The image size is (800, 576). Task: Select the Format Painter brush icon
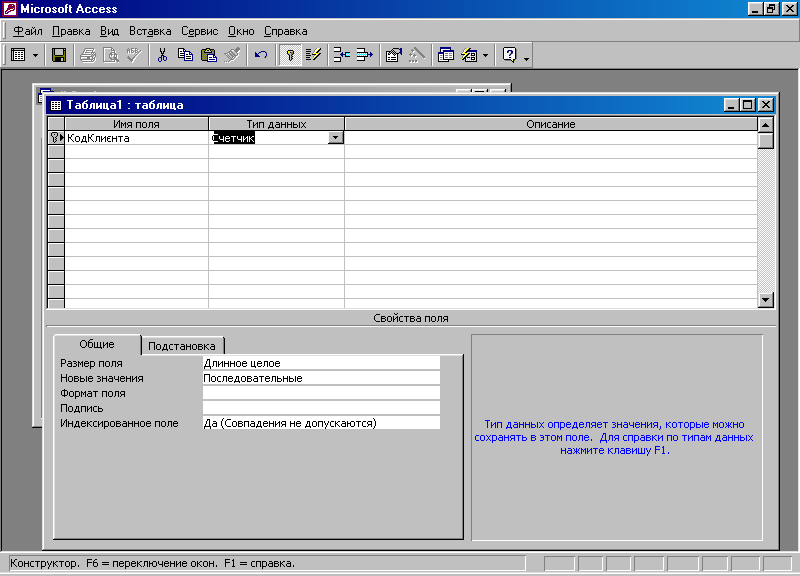[232, 55]
